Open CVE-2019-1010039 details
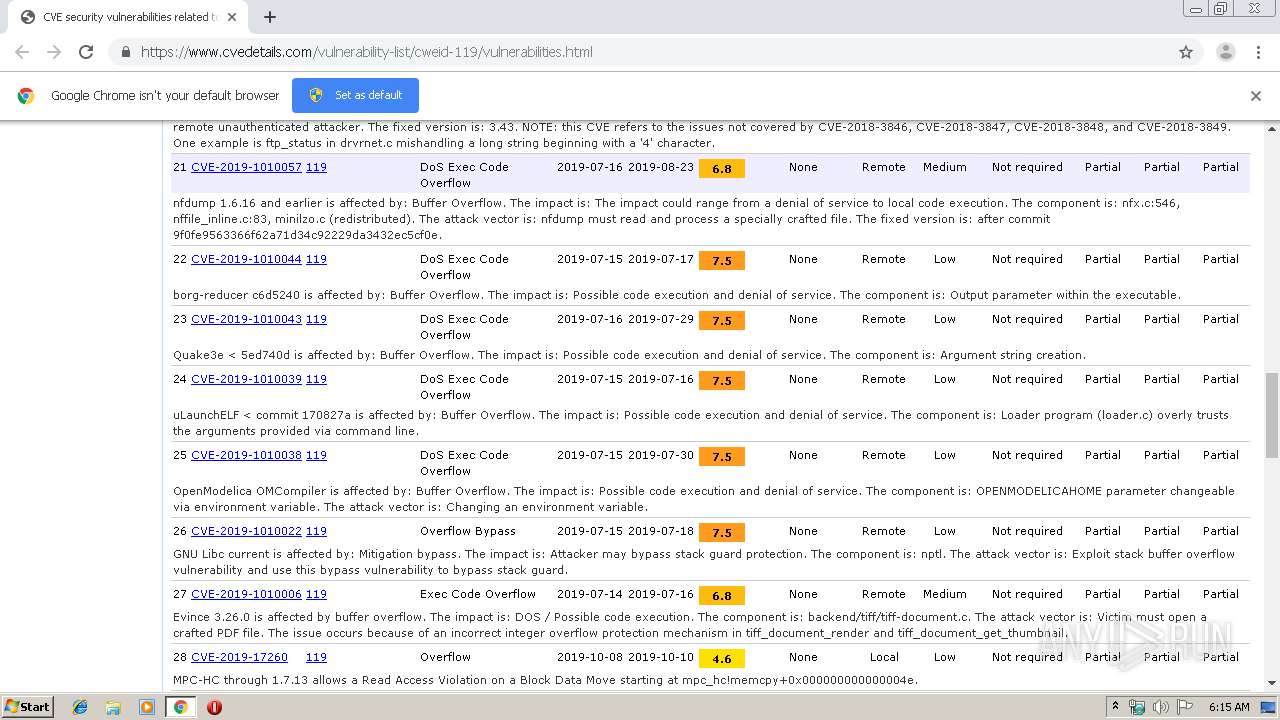Screen dimensions: 1280x720 click(x=246, y=379)
